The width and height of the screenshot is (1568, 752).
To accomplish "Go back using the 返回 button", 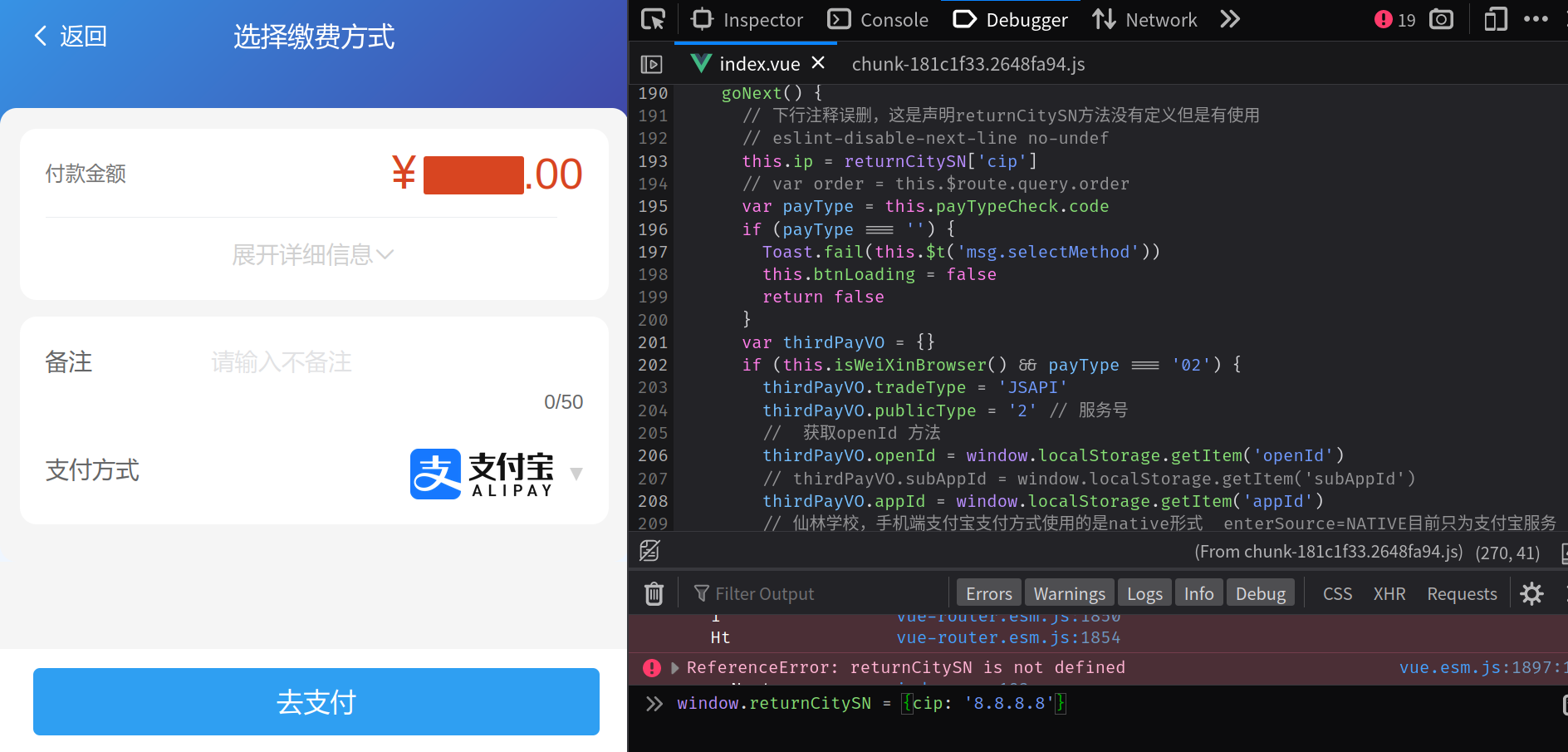I will click(x=71, y=36).
